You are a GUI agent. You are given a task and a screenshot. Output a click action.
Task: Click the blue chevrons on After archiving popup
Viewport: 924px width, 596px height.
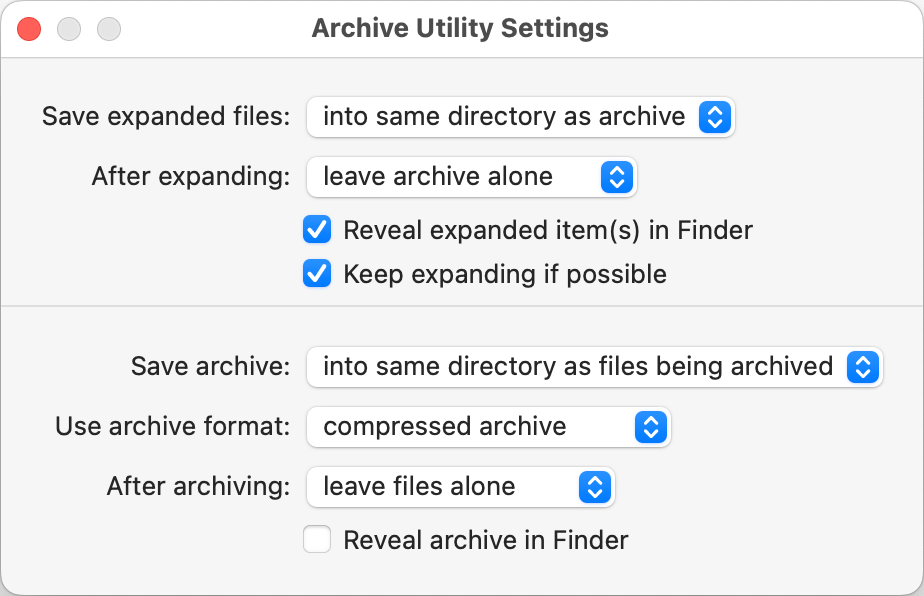594,487
